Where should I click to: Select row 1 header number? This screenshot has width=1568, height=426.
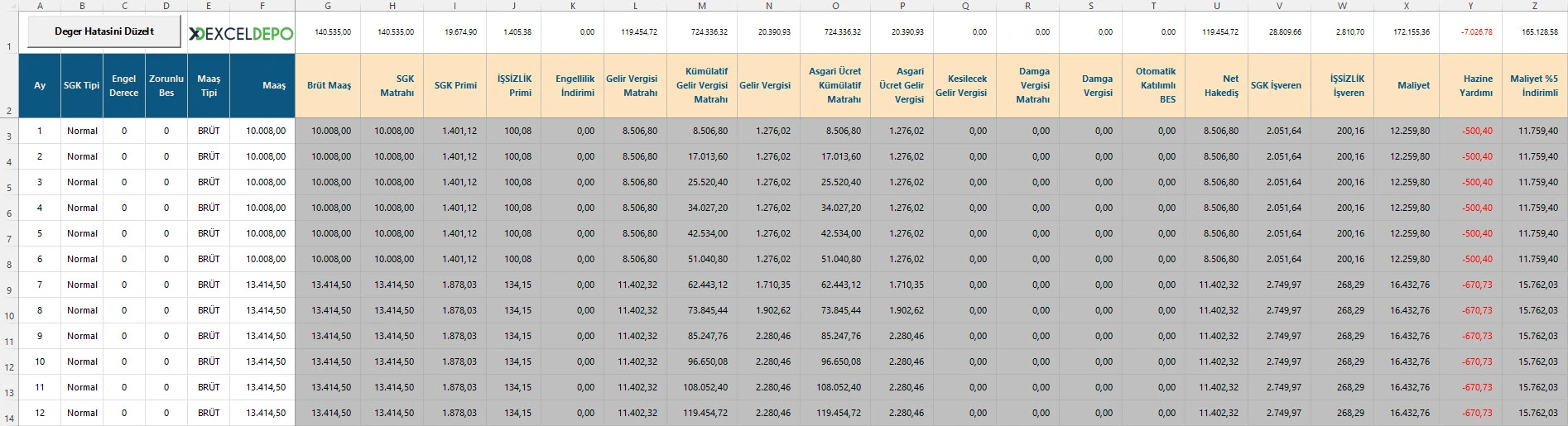click(9, 33)
